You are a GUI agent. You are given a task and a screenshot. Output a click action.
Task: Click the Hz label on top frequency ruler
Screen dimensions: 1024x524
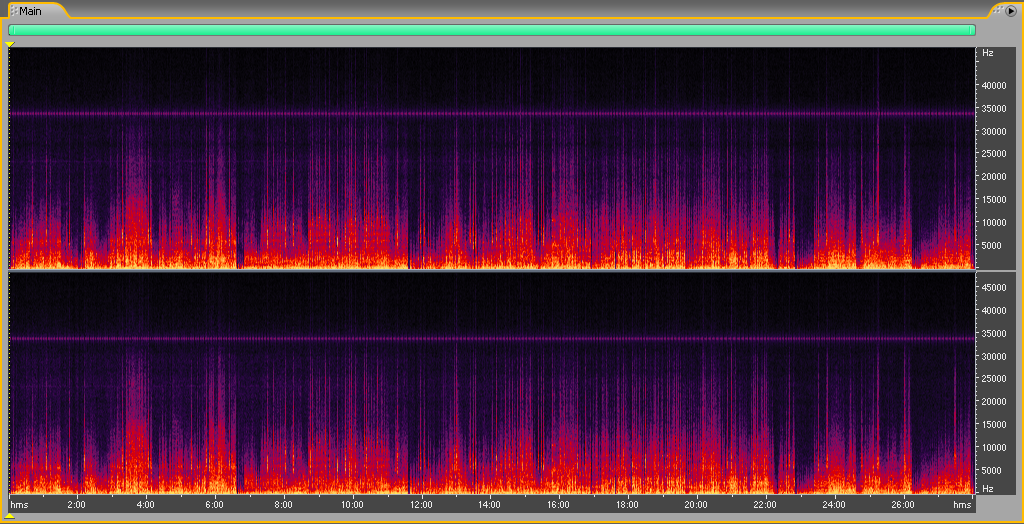(987, 52)
